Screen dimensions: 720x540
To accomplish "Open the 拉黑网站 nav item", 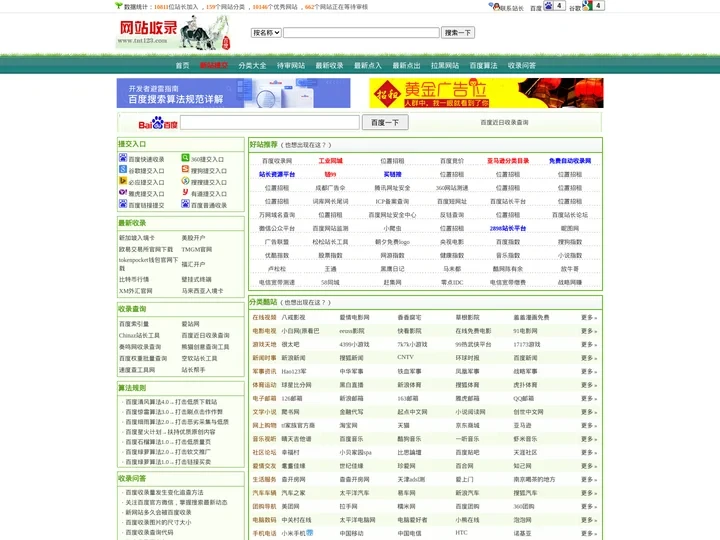I will coord(445,66).
